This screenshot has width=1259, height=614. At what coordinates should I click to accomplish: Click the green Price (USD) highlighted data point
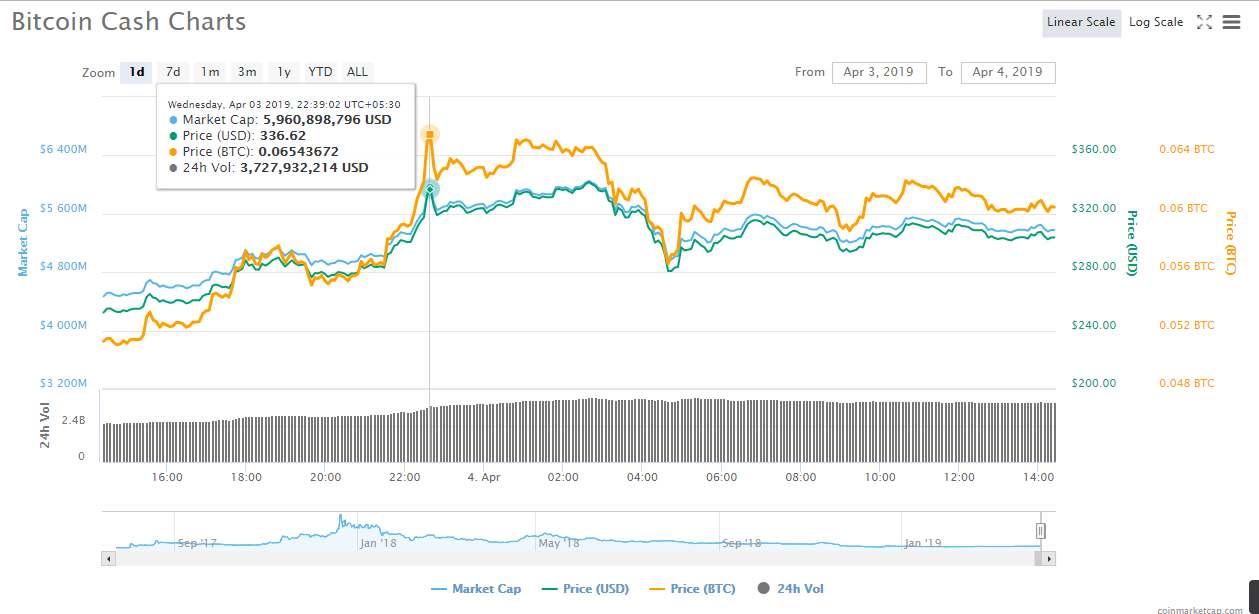point(430,189)
